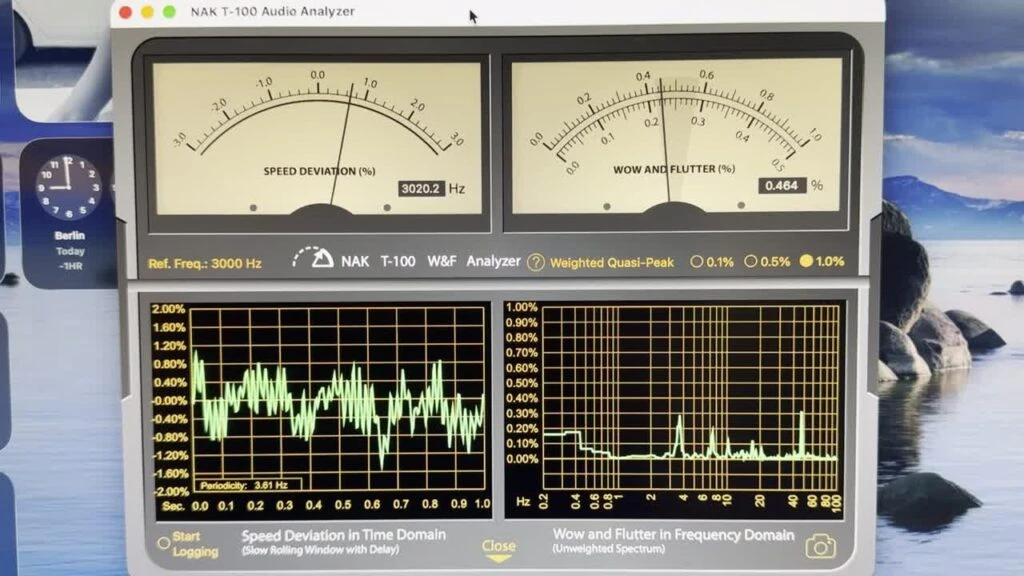This screenshot has height=576, width=1024.
Task: Click the NAK logo icon
Action: pos(313,259)
